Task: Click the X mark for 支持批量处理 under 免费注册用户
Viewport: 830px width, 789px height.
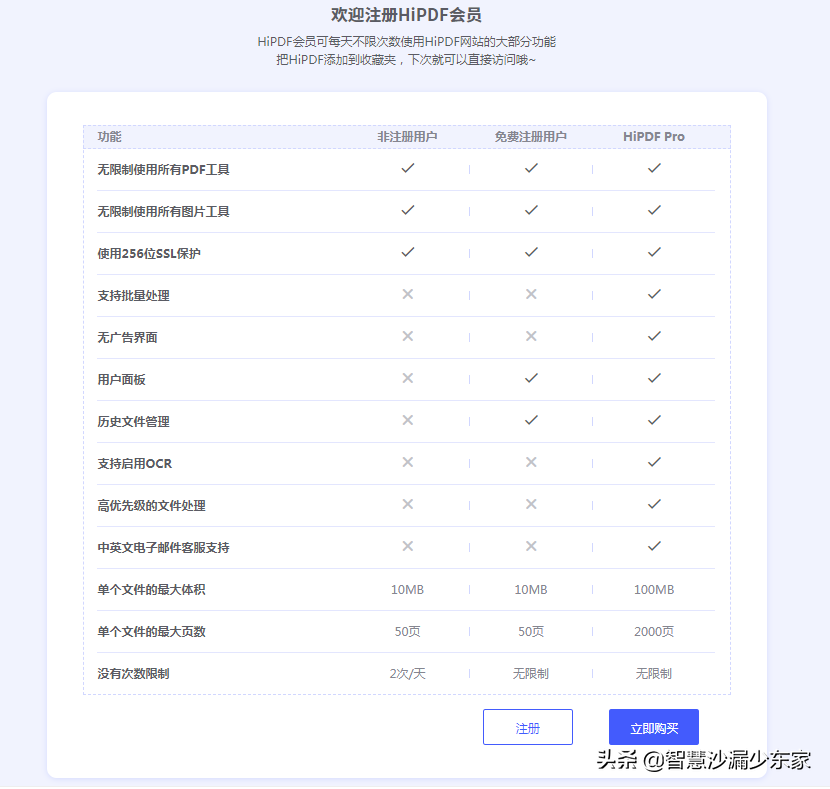Action: click(x=531, y=294)
